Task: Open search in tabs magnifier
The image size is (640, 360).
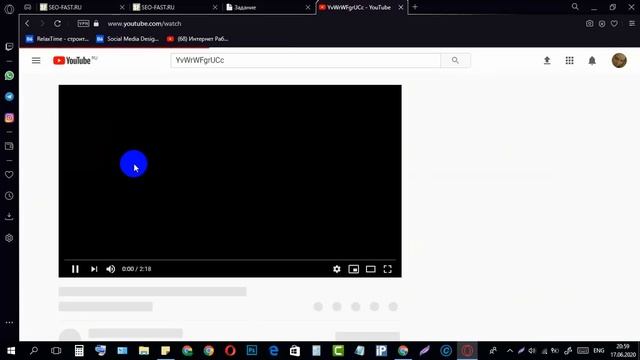Action: click(575, 7)
